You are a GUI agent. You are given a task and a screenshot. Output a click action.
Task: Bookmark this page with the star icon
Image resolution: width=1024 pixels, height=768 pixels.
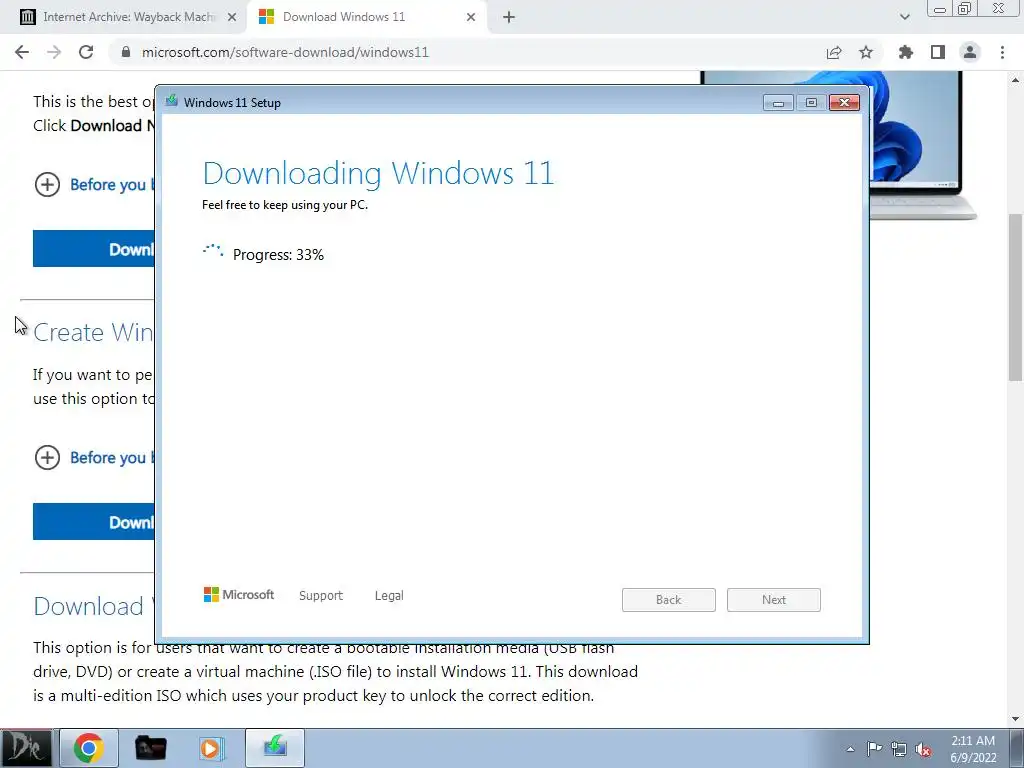[x=866, y=52]
